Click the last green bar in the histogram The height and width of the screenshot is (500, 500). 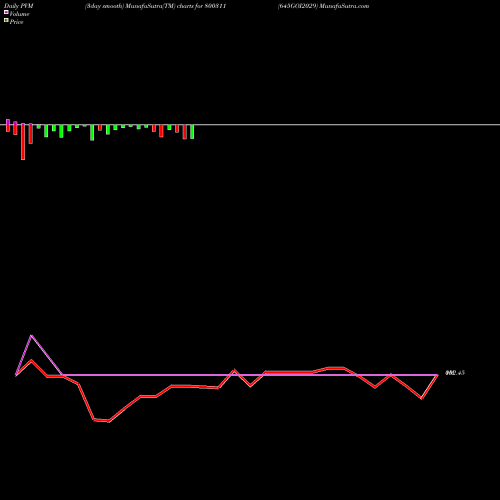click(192, 132)
